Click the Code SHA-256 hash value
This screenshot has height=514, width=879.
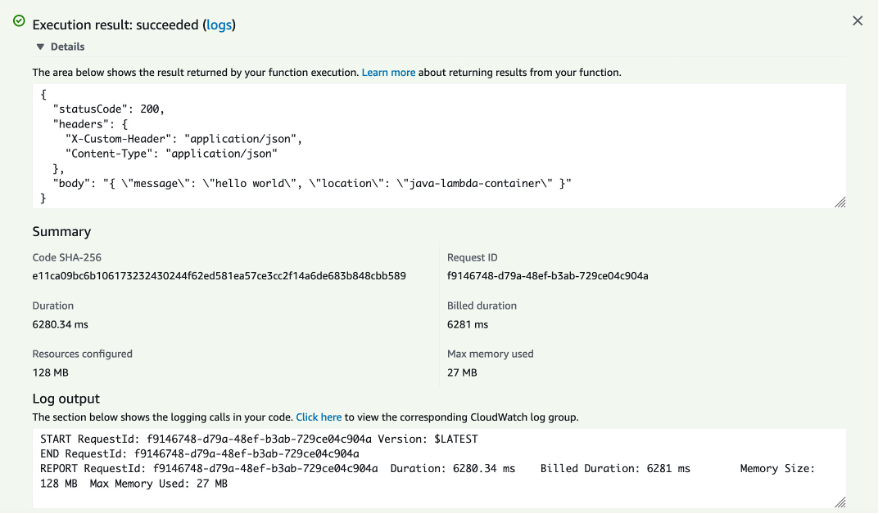click(x=219, y=276)
